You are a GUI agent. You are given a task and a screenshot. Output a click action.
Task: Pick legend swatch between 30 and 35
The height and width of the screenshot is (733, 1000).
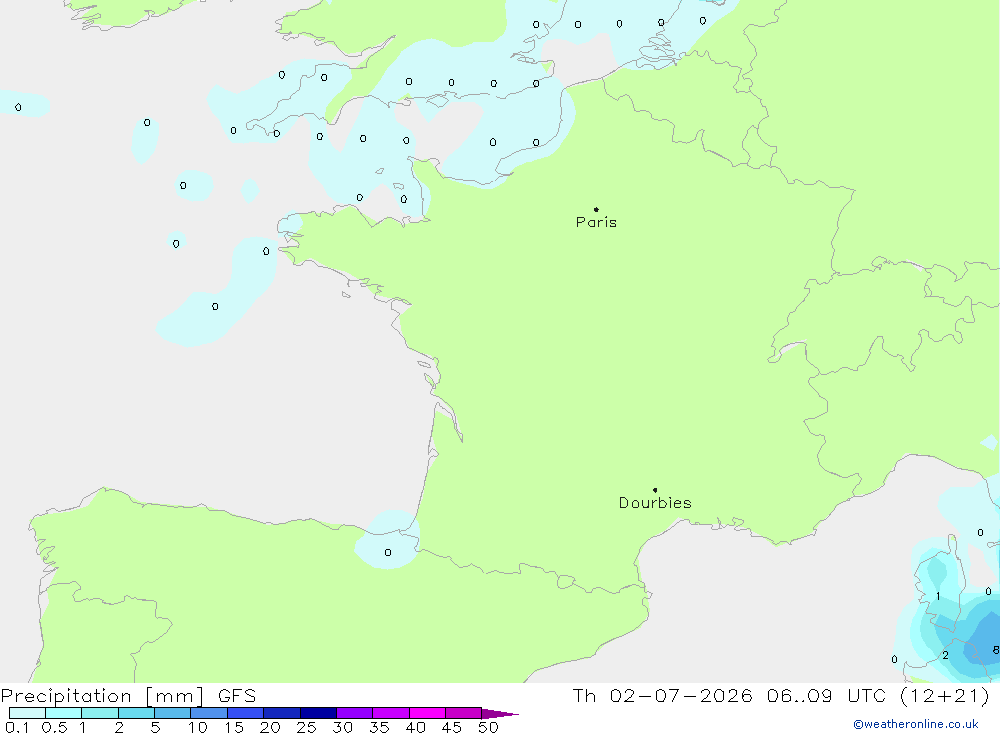(355, 713)
